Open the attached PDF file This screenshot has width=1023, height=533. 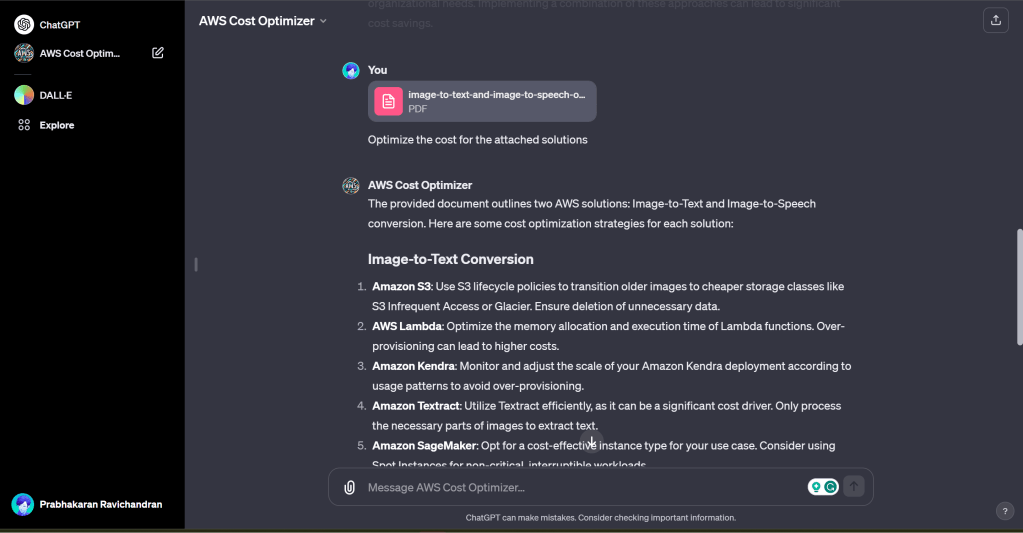coord(482,101)
